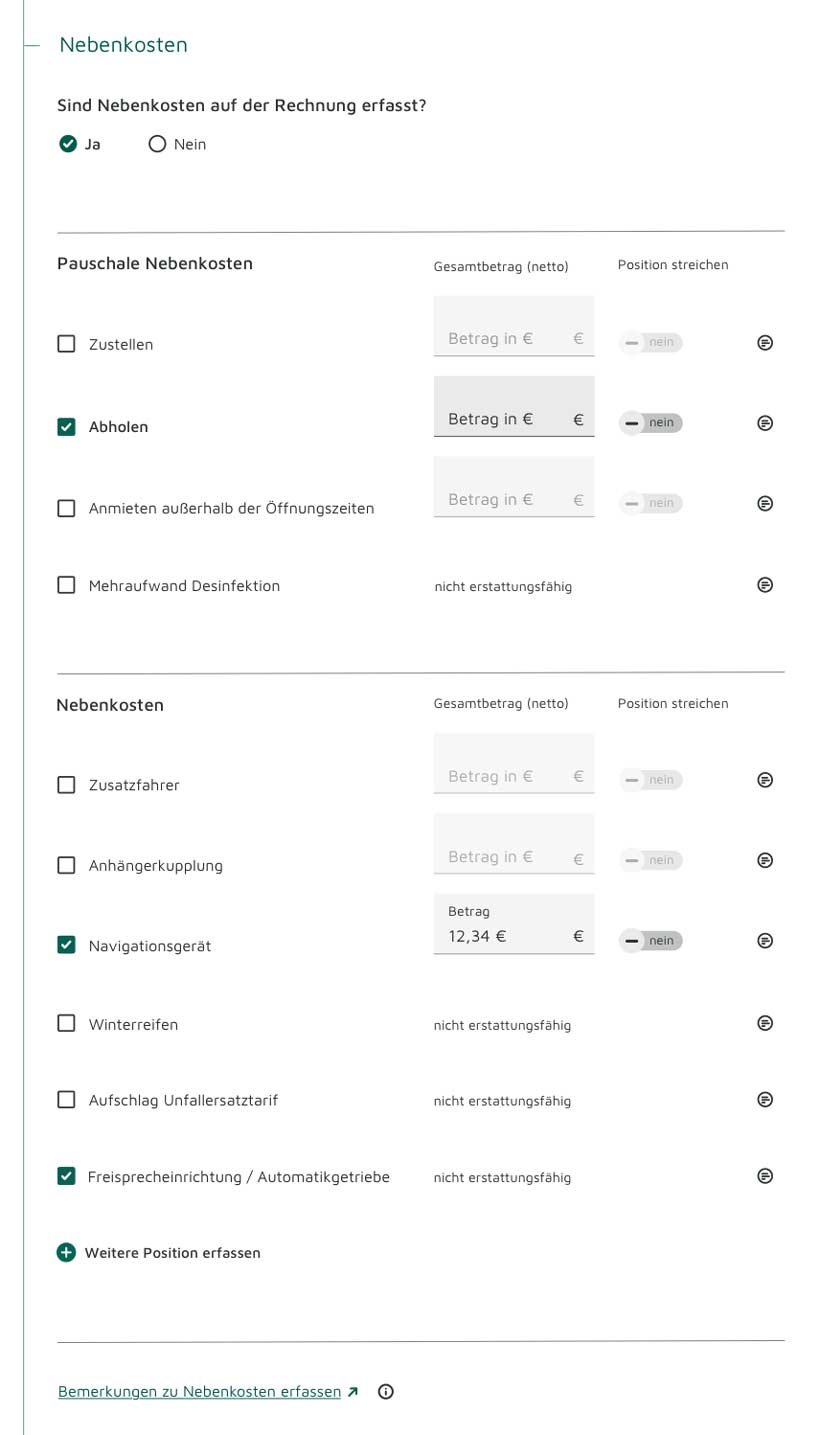The height and width of the screenshot is (1435, 820).
Task: Open comment icon for Abholen row
Action: pos(765,423)
